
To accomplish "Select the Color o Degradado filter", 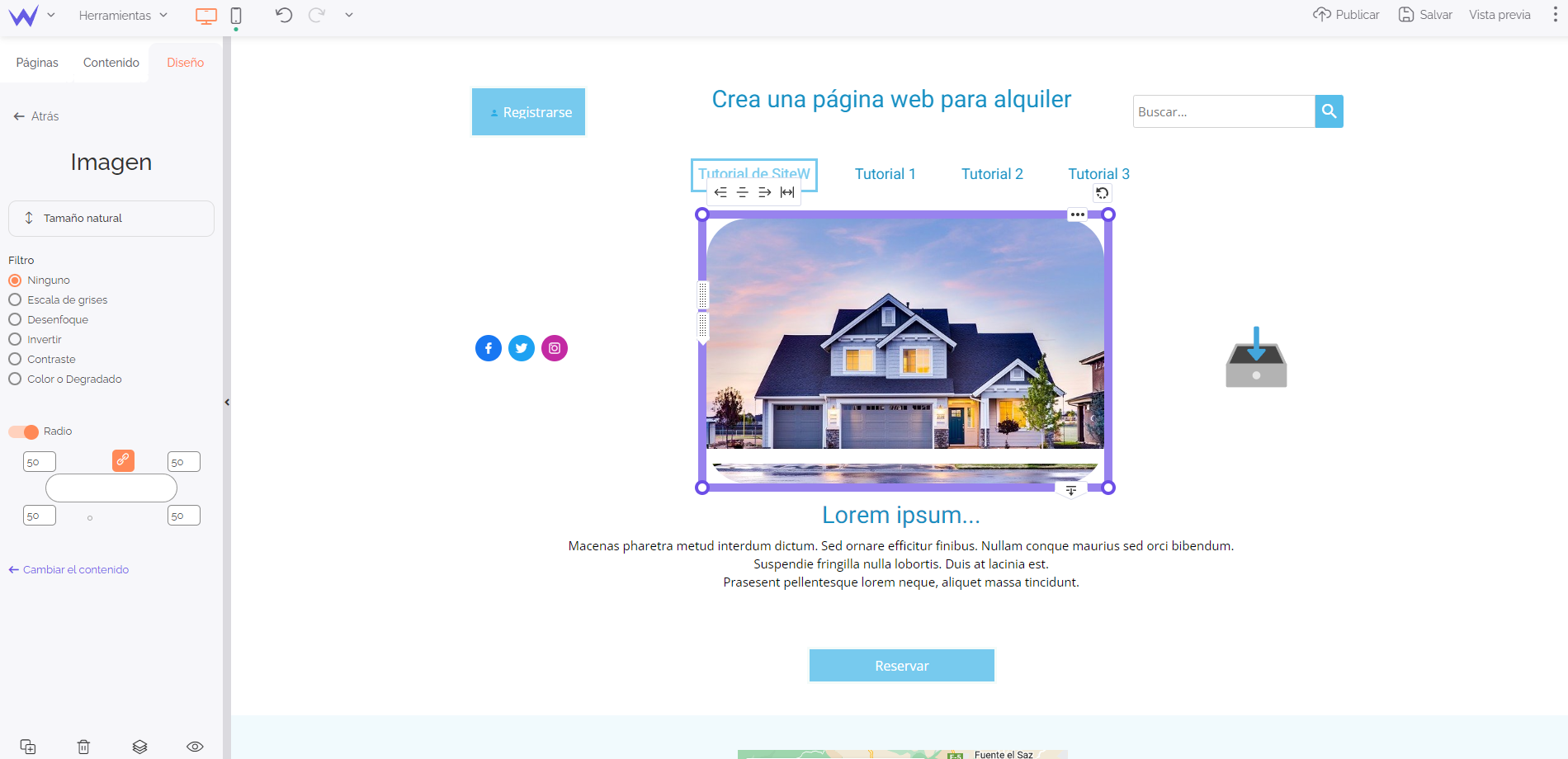I will (65, 379).
